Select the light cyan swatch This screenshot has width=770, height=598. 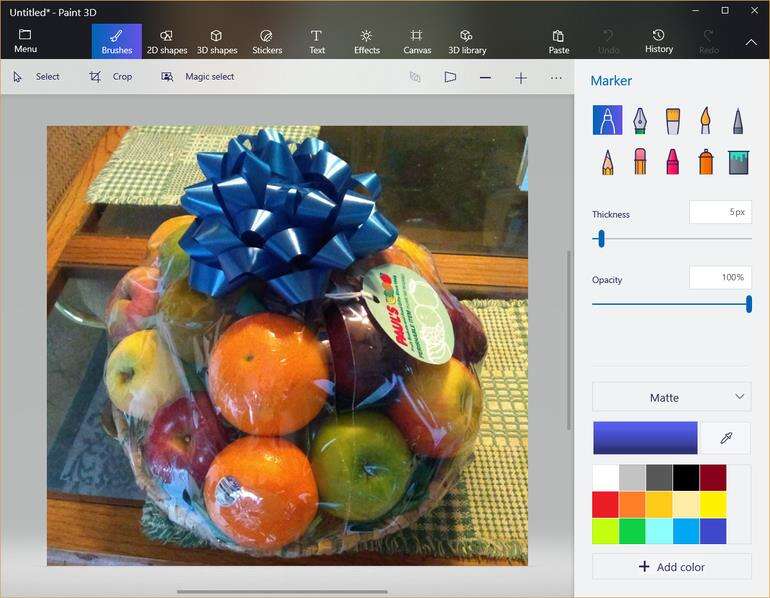tap(659, 531)
